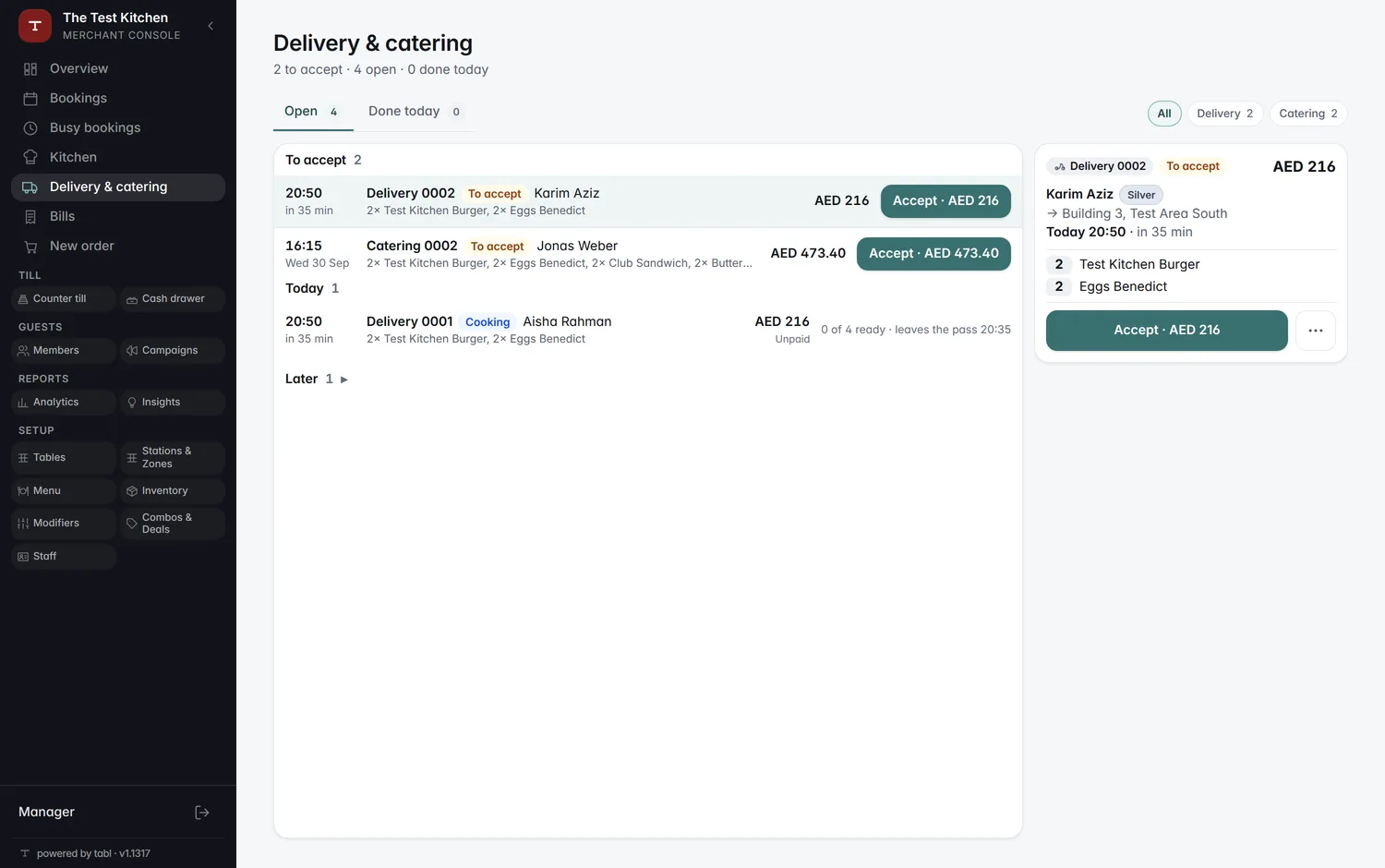Click the New order cart icon
The image size is (1385, 868).
point(30,247)
